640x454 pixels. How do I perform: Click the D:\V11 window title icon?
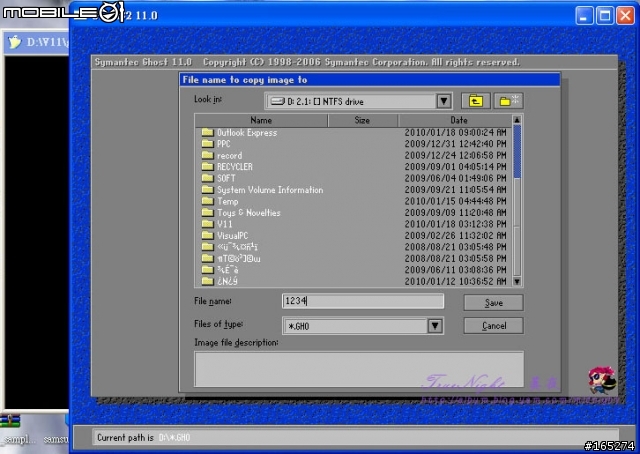tap(15, 42)
